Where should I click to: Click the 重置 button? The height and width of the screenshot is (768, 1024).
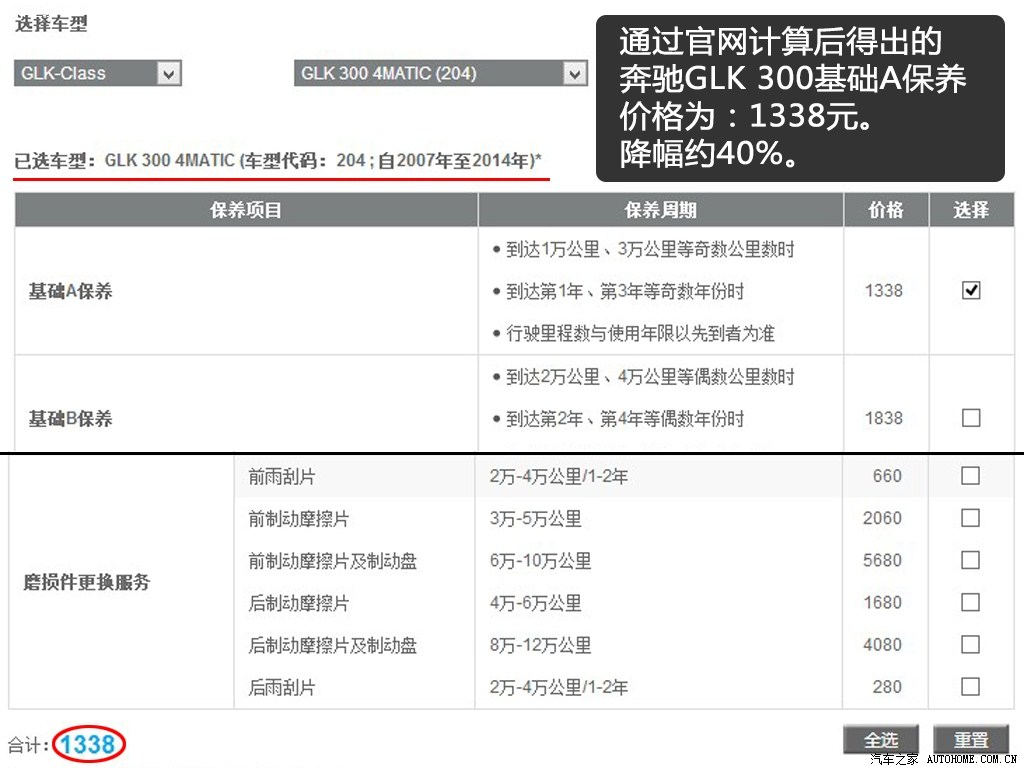coord(971,740)
